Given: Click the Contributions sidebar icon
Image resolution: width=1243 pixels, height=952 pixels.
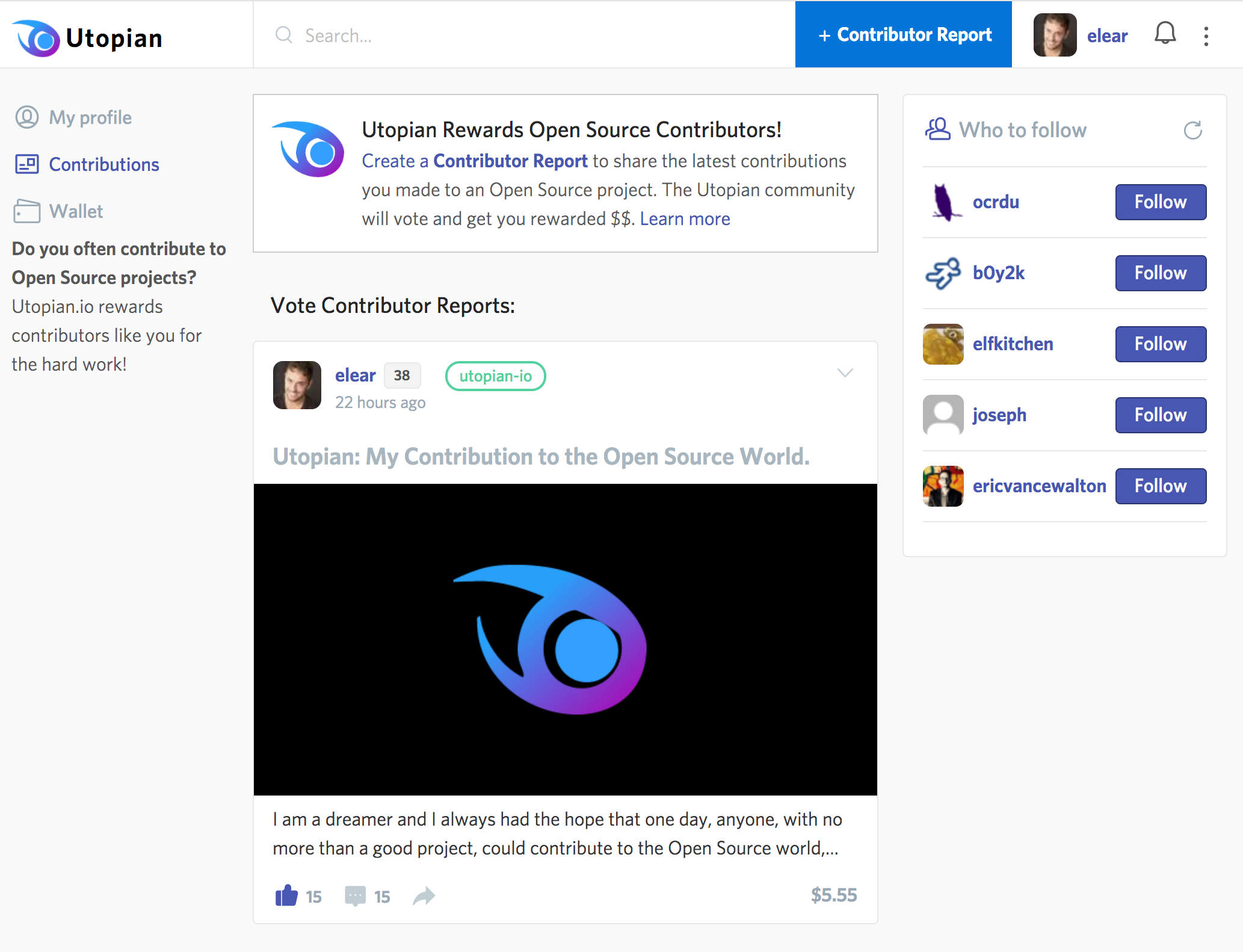Looking at the screenshot, I should click(27, 164).
